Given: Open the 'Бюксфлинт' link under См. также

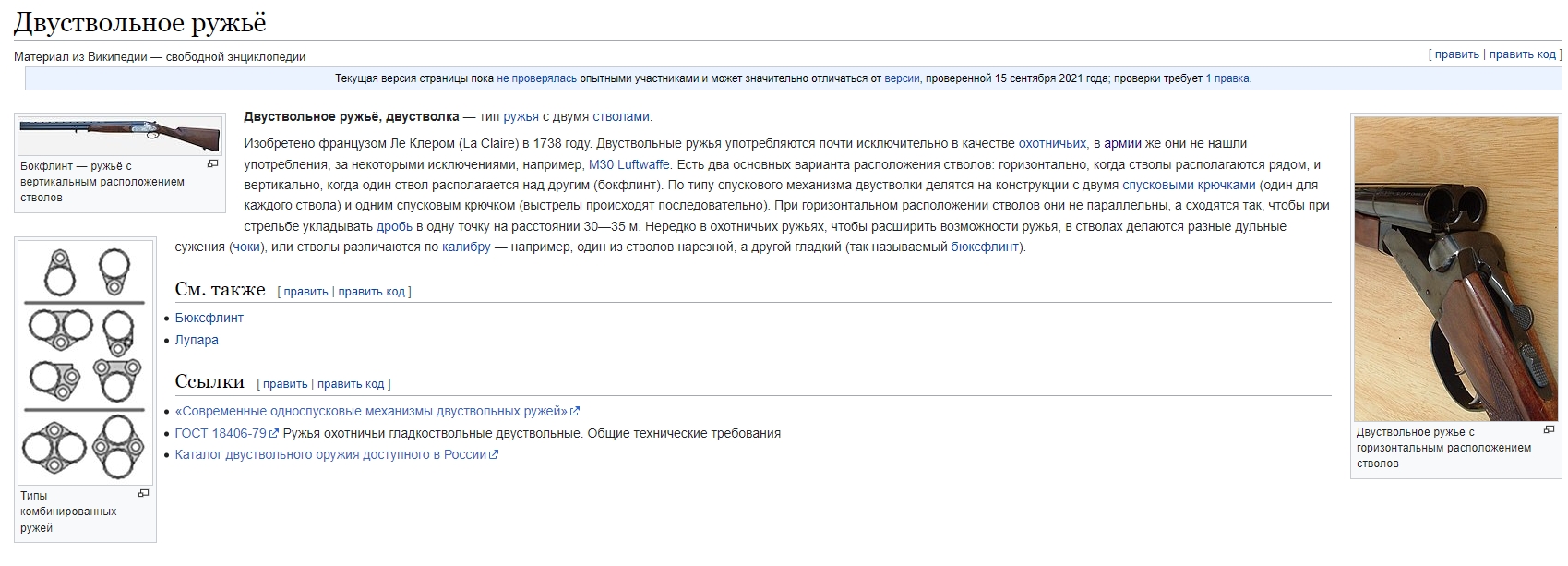Looking at the screenshot, I should pyautogui.click(x=209, y=318).
